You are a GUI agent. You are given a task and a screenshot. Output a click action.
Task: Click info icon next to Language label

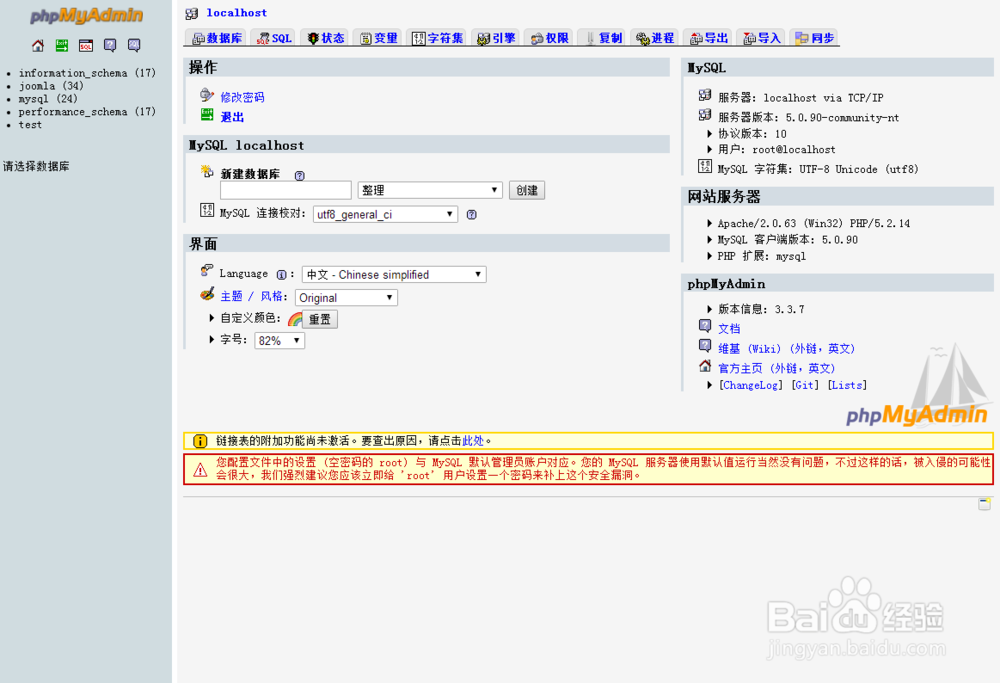tap(281, 275)
